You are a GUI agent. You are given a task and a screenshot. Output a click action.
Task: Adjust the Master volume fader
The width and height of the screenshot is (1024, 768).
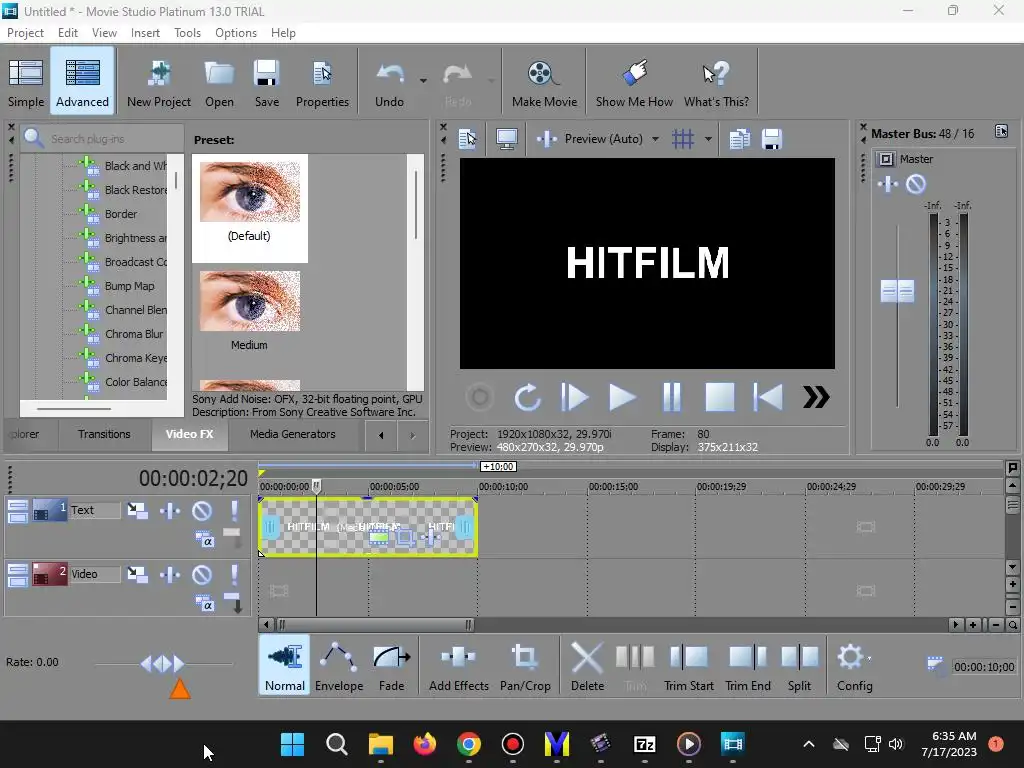[897, 291]
